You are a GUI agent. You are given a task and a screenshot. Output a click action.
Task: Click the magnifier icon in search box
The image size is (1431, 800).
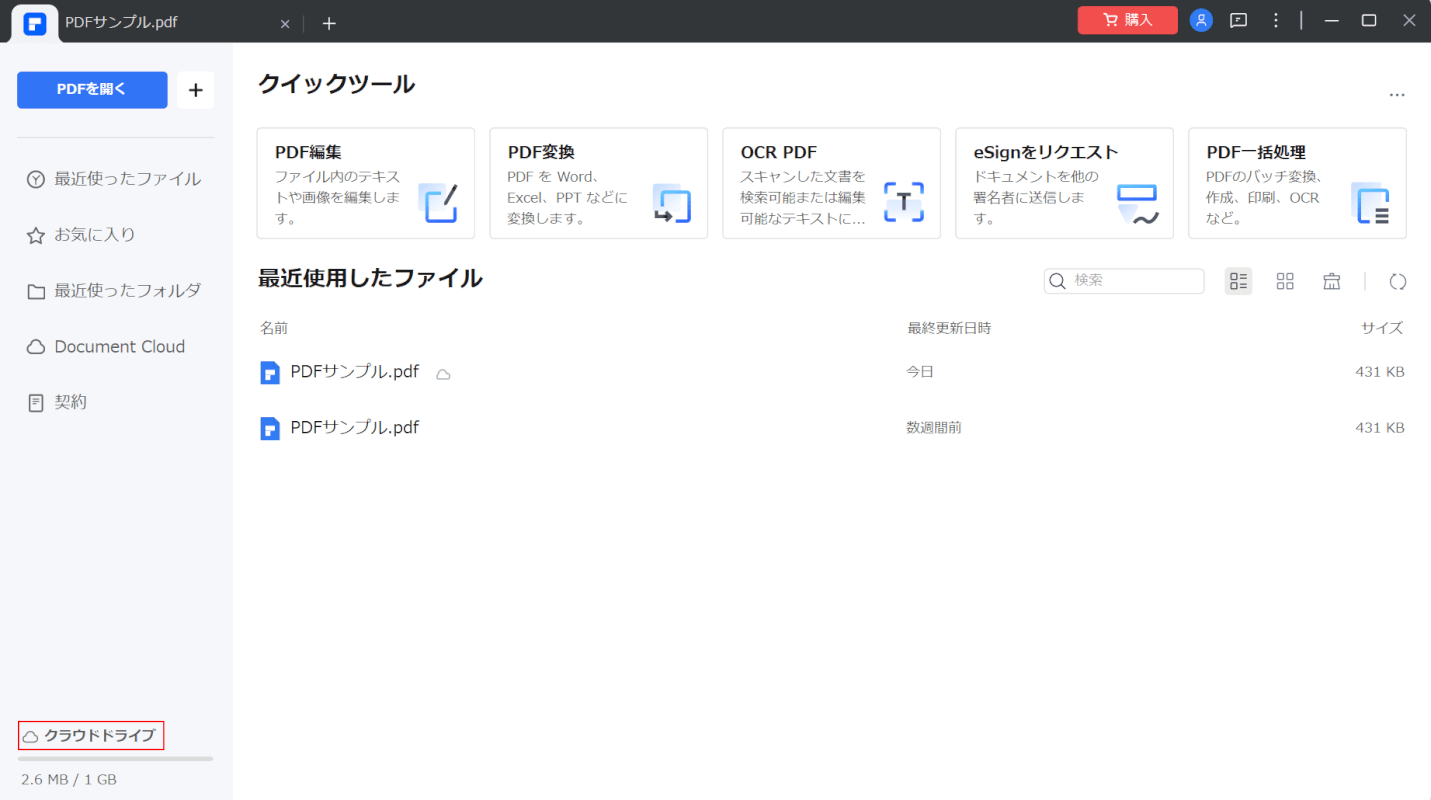1057,281
